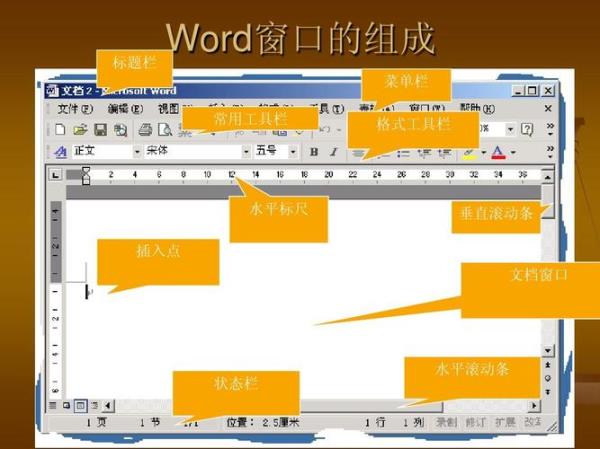Click the Increase Indent icon
Screen dimensions: 600x449
[x=444, y=154]
